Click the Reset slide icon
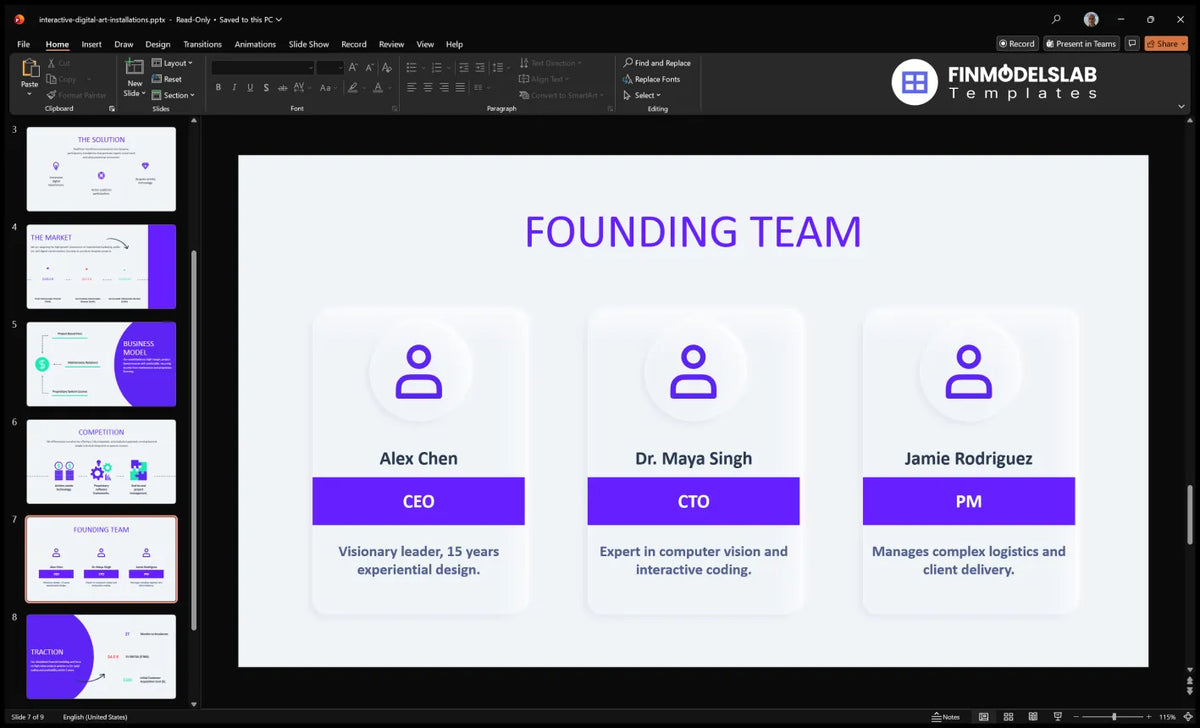The height and width of the screenshot is (728, 1200). point(167,79)
